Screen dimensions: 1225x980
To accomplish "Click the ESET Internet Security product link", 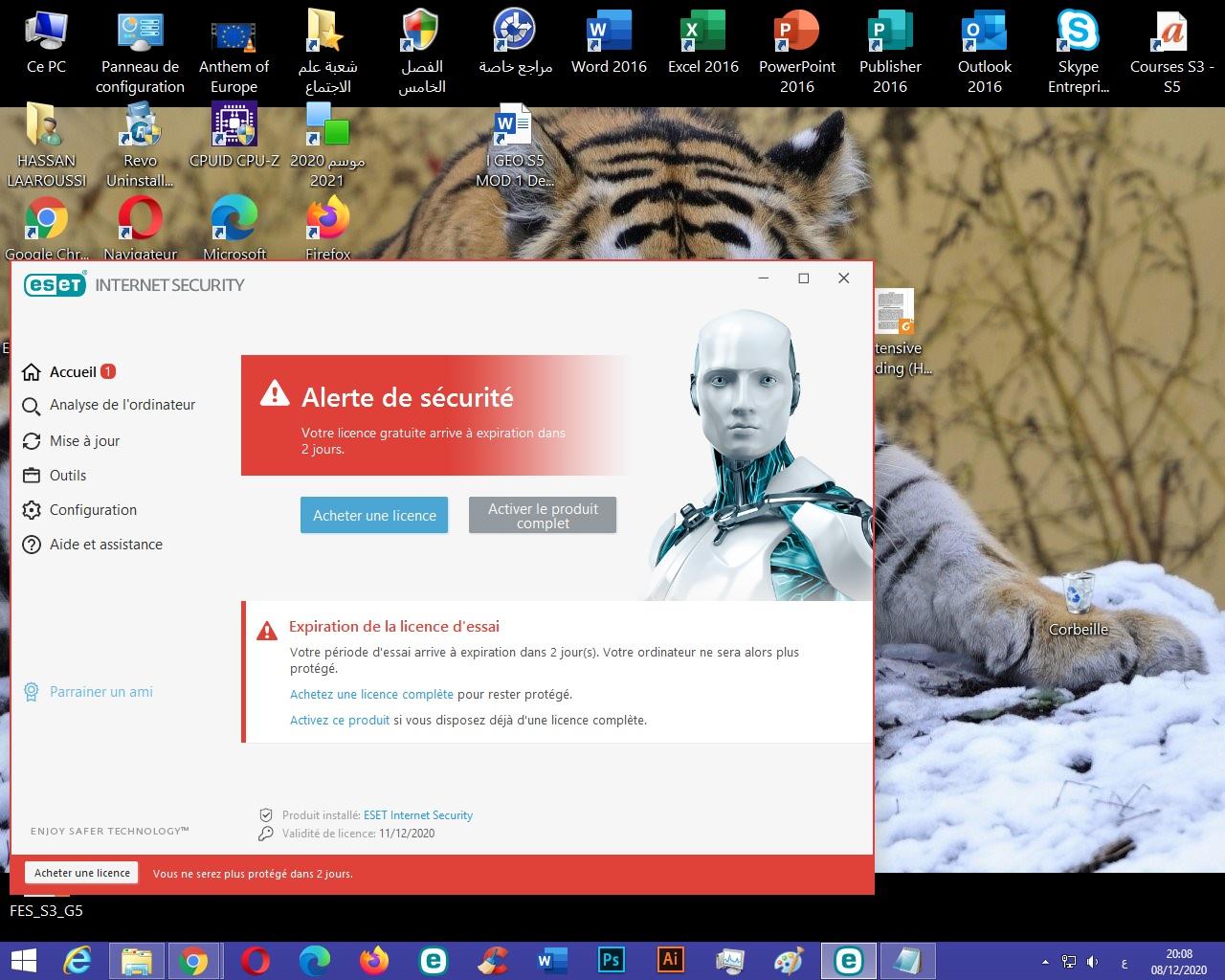I will click(418, 815).
